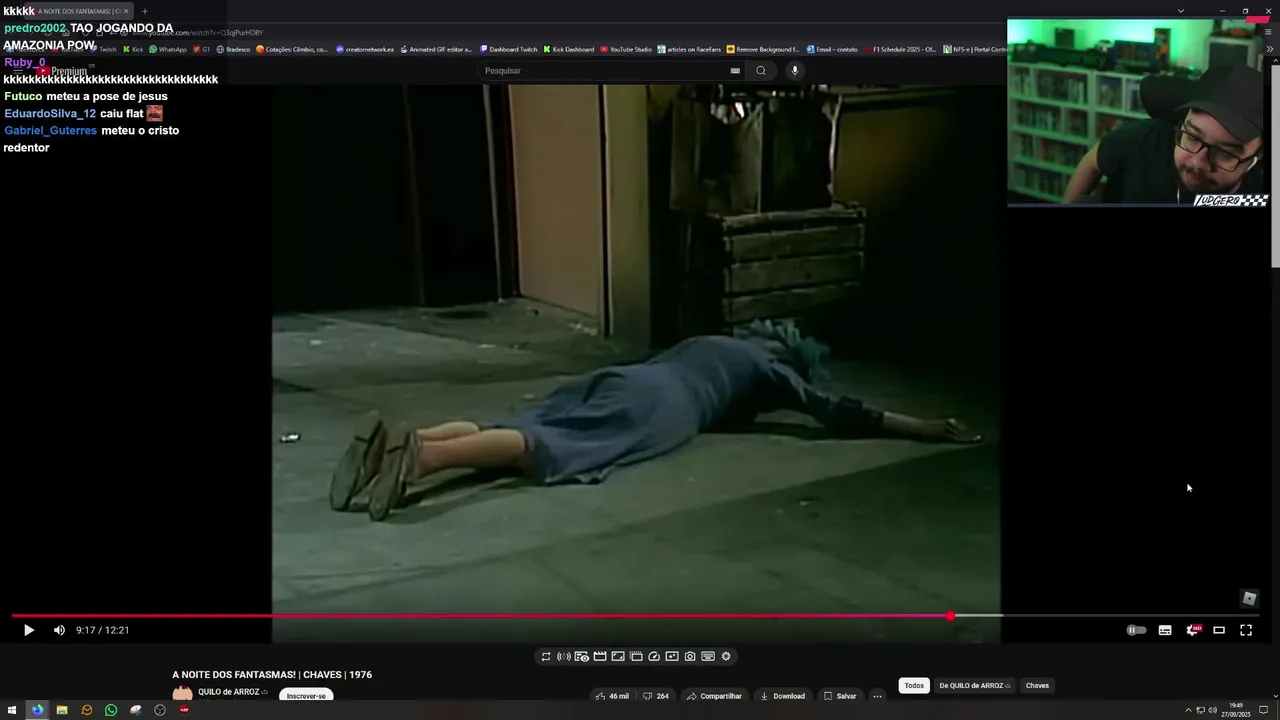This screenshot has height=720, width=1280.
Task: Click the video title A NOITE DOS FANTASMAS
Action: [272, 675]
